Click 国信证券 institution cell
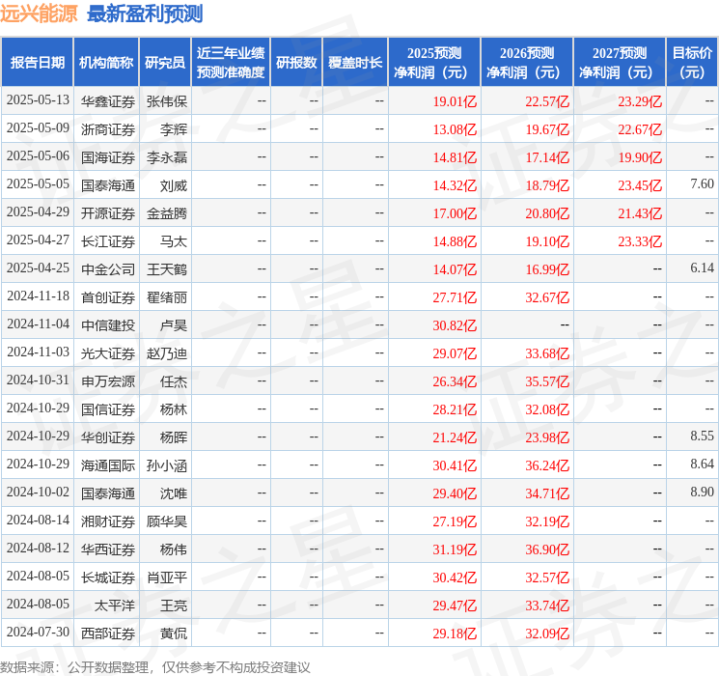The height and width of the screenshot is (676, 719). (x=108, y=410)
